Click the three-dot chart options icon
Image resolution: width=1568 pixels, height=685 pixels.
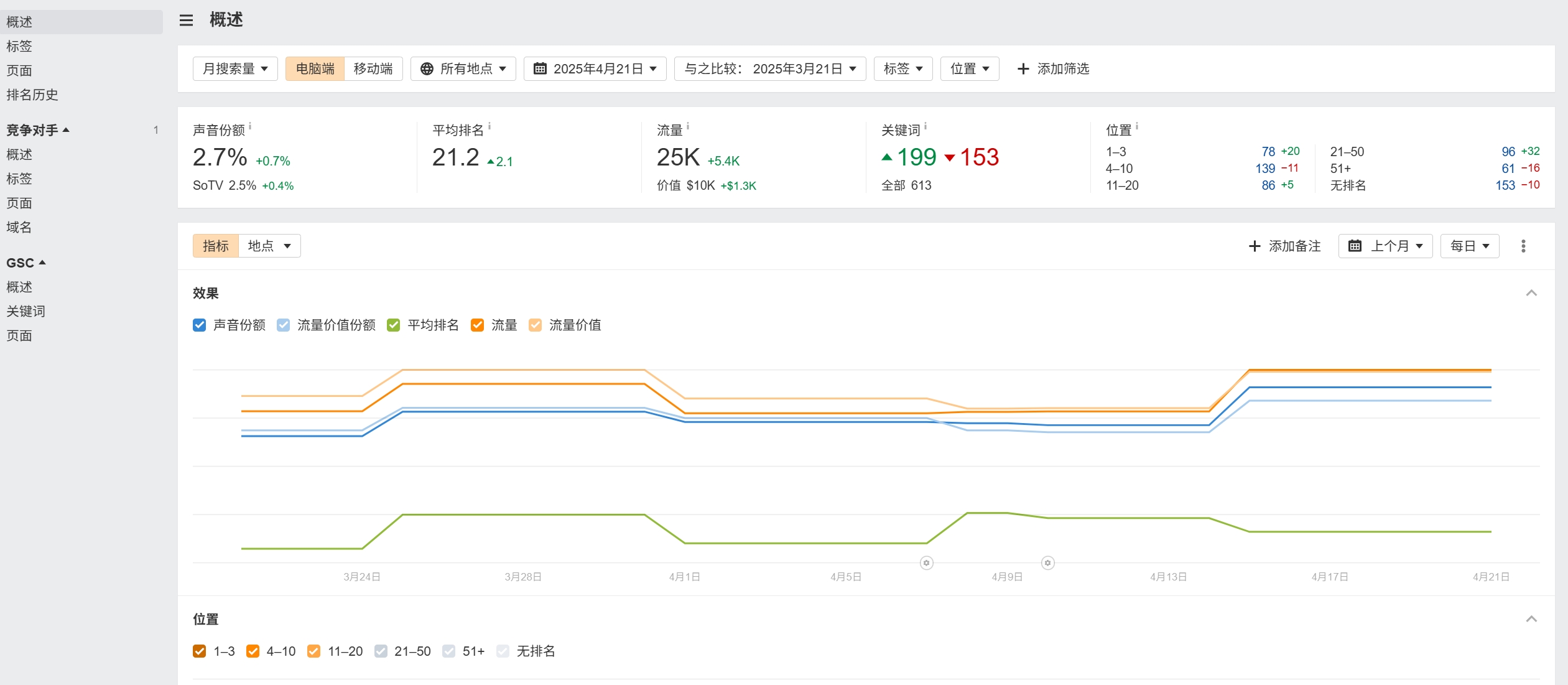pyautogui.click(x=1523, y=246)
